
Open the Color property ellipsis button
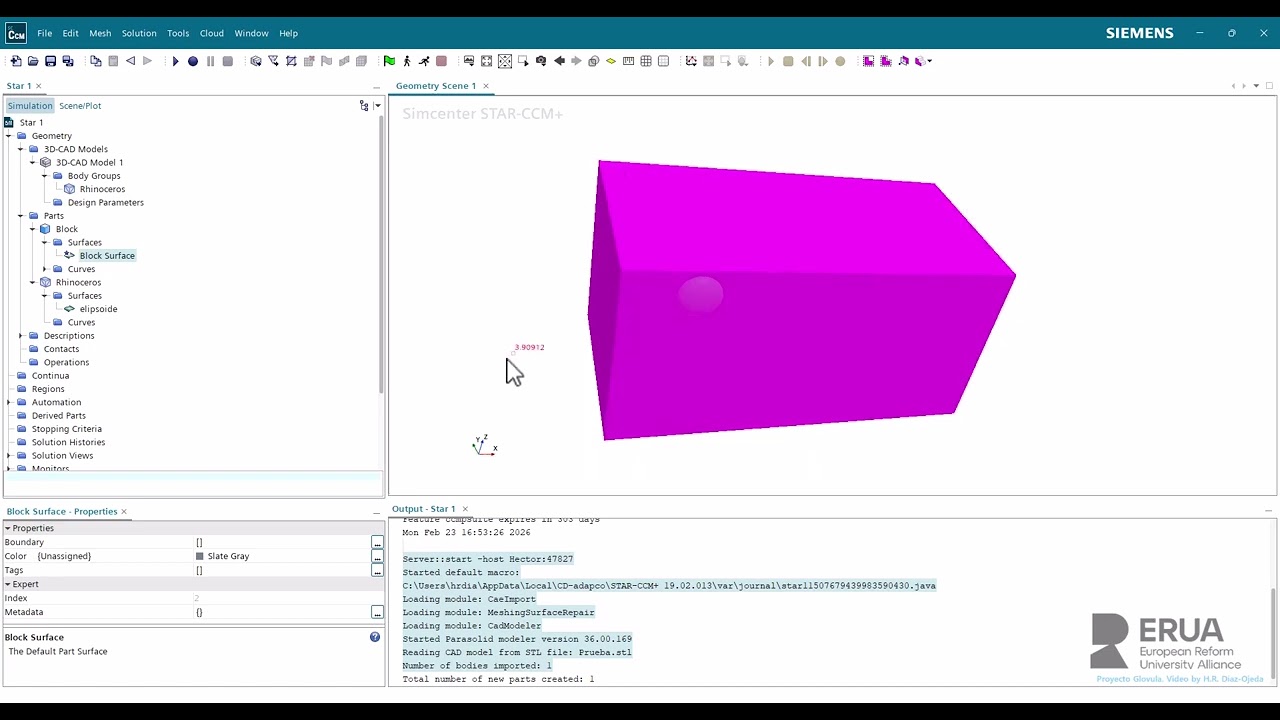[x=377, y=556]
